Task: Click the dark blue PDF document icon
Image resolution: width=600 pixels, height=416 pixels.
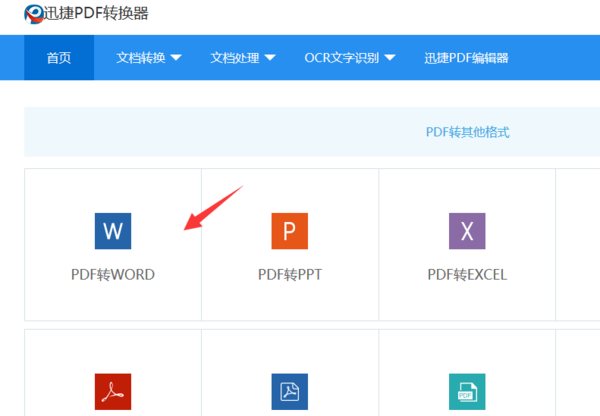Action: (x=290, y=392)
